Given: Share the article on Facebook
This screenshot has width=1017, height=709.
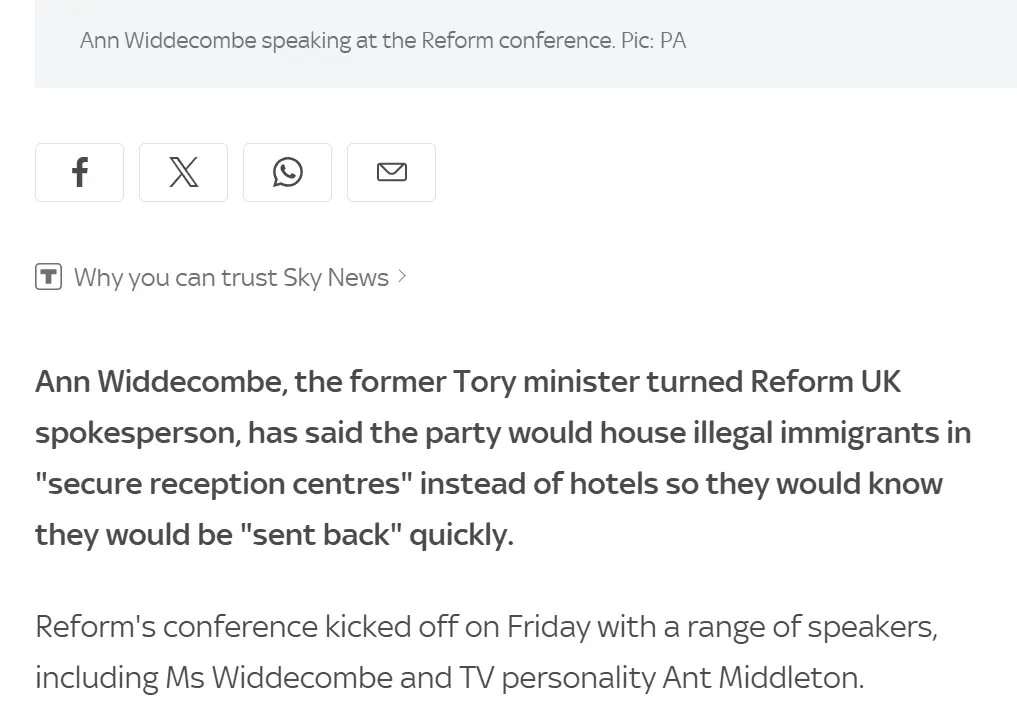Looking at the screenshot, I should coord(79,173).
